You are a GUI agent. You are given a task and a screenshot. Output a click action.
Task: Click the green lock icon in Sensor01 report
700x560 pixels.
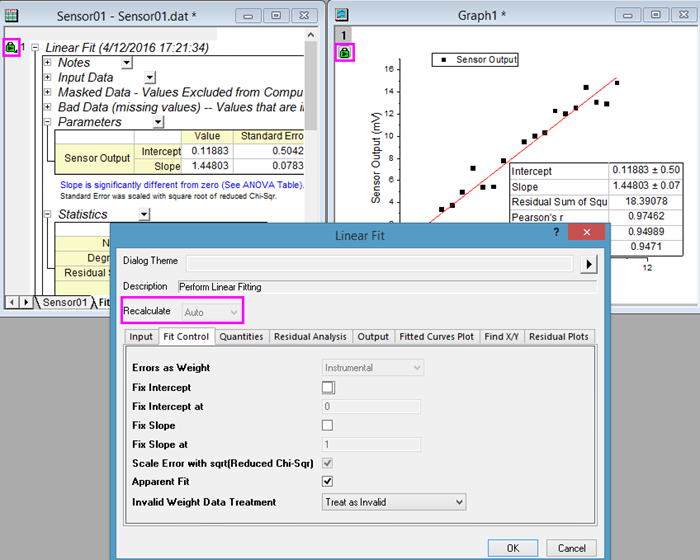click(11, 47)
